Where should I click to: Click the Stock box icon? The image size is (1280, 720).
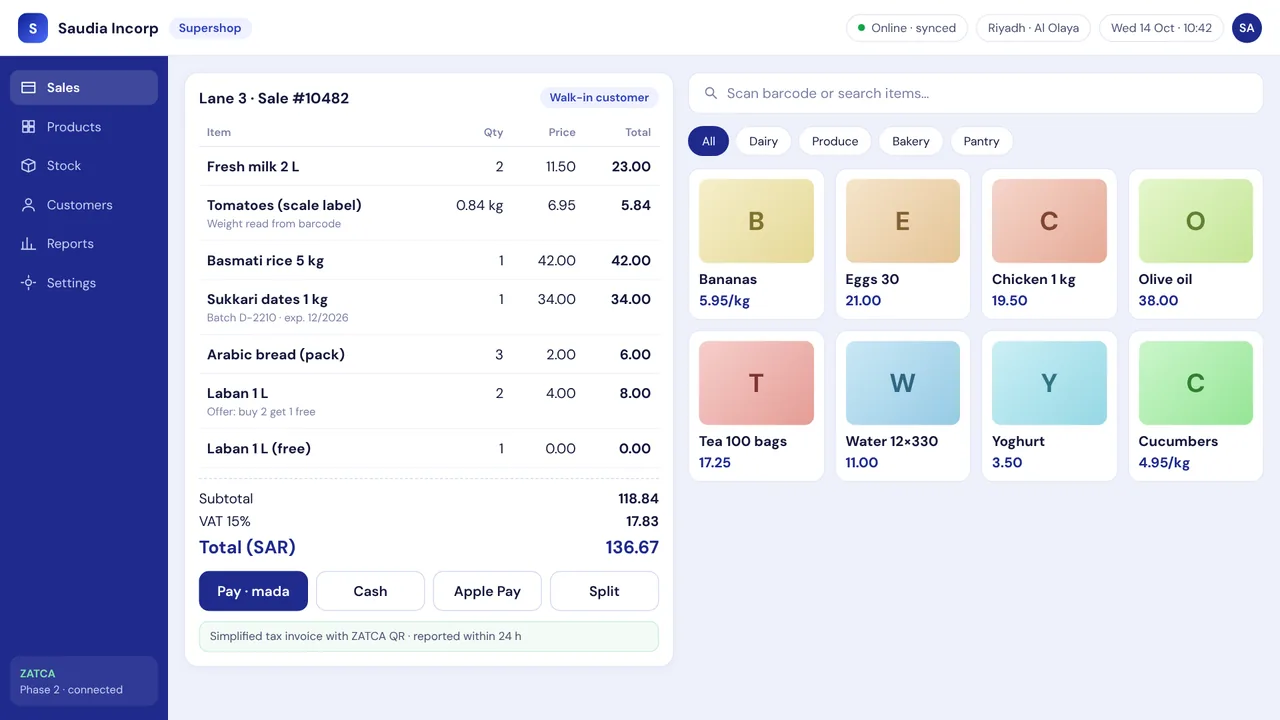pos(29,166)
